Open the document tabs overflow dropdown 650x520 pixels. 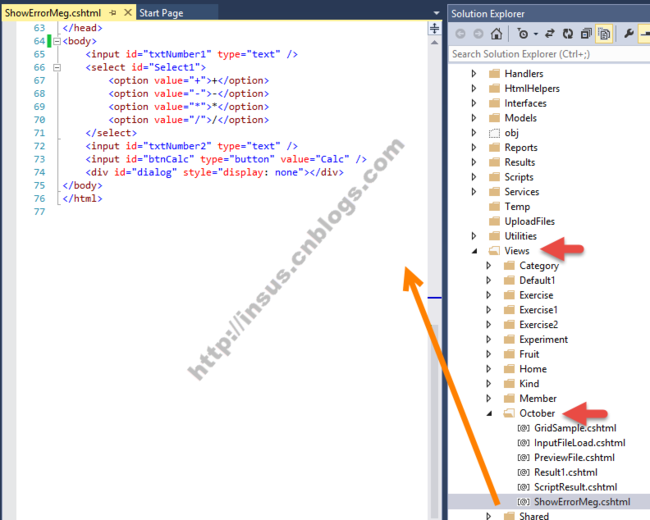point(436,13)
